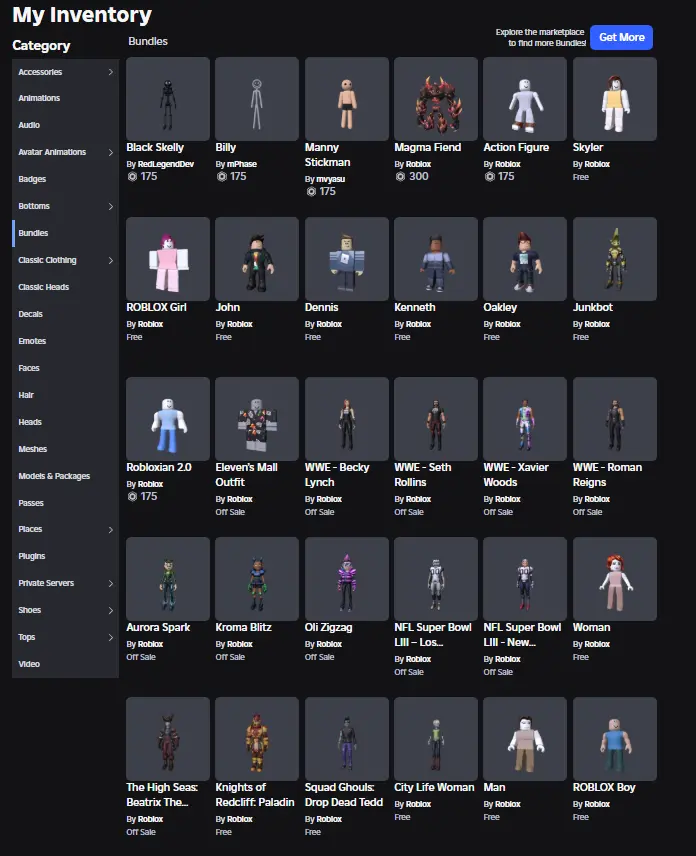The width and height of the screenshot is (696, 856).
Task: Select the Kroma Blitz bundle thumbnail
Action: tap(257, 579)
